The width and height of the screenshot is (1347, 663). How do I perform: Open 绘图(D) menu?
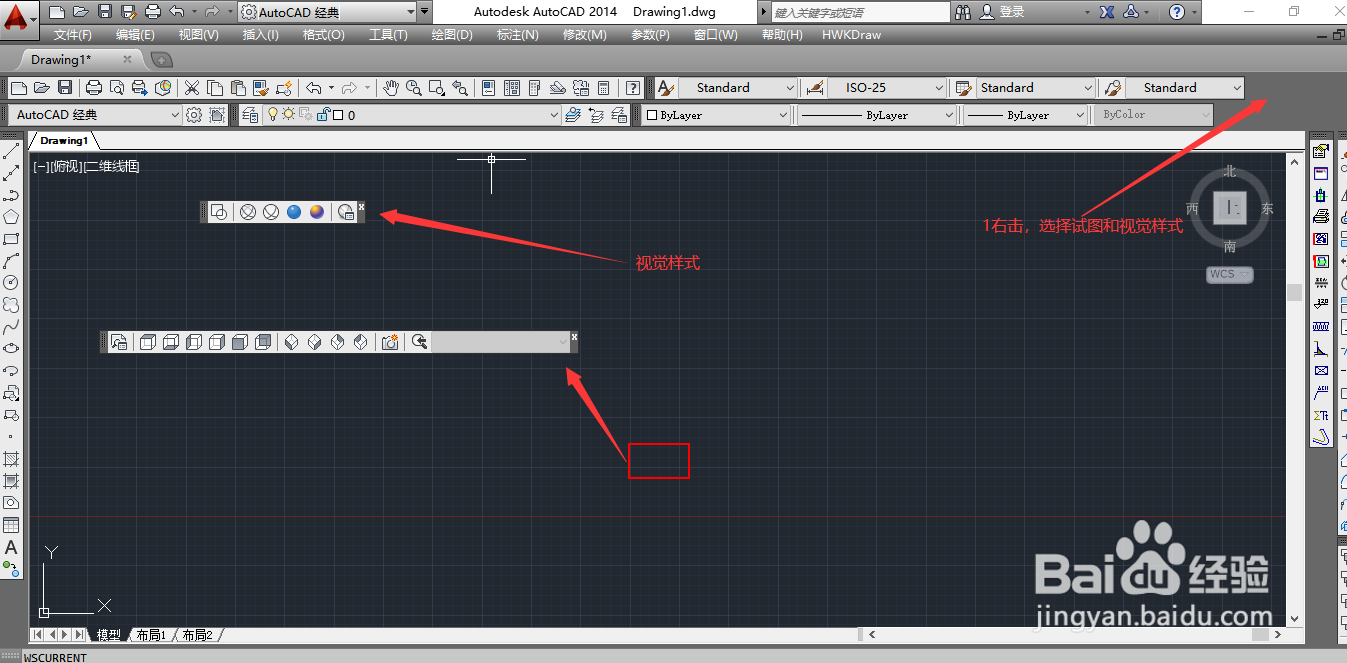coord(452,34)
